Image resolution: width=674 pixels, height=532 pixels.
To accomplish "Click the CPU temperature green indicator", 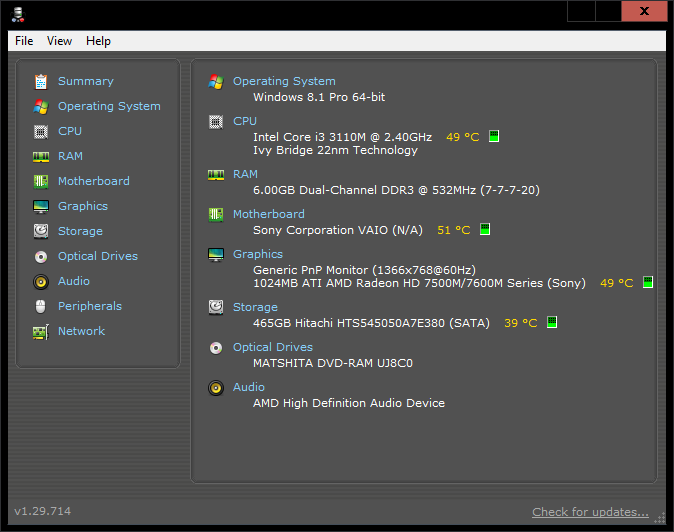I will pyautogui.click(x=494, y=137).
